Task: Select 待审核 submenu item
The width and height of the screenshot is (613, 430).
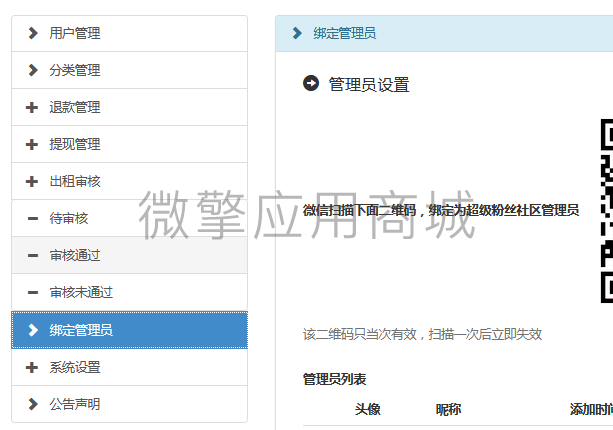Action: [x=129, y=218]
